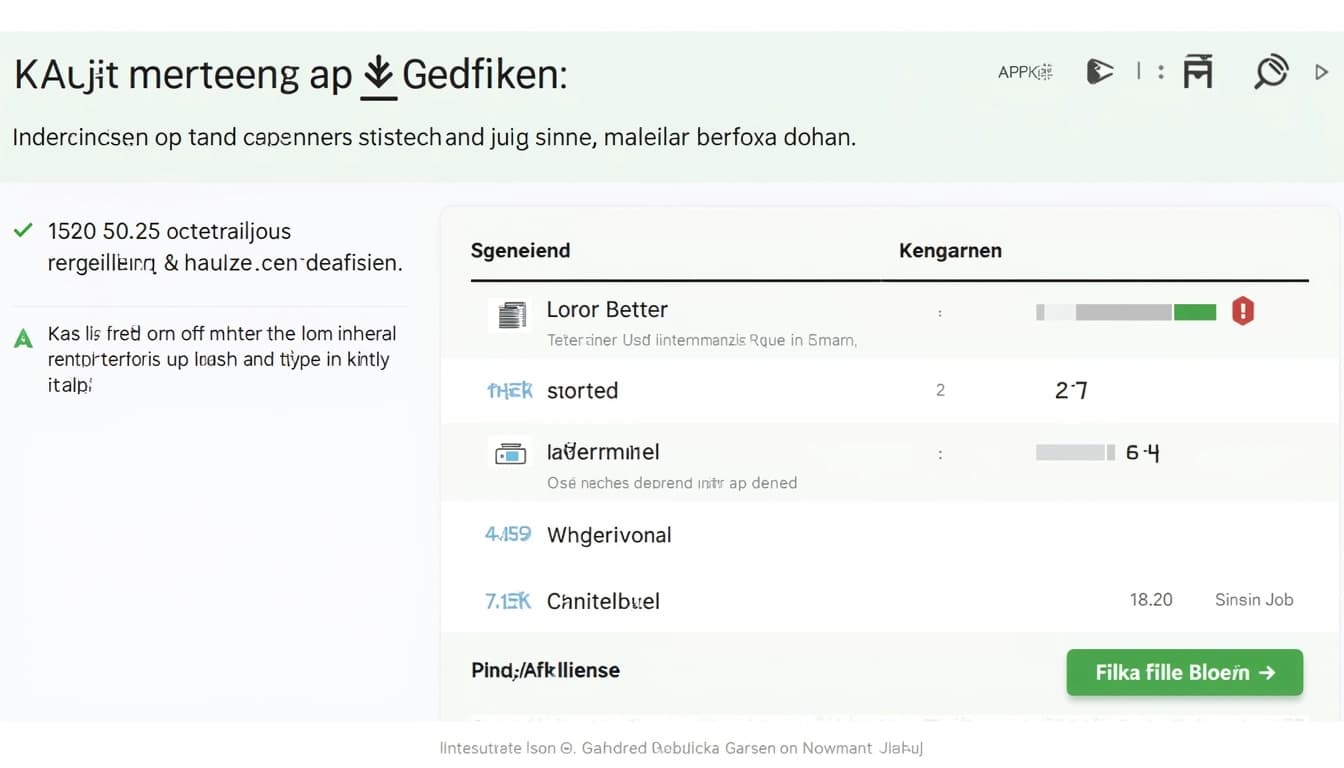Click the document icon beside Loror Better

click(511, 315)
